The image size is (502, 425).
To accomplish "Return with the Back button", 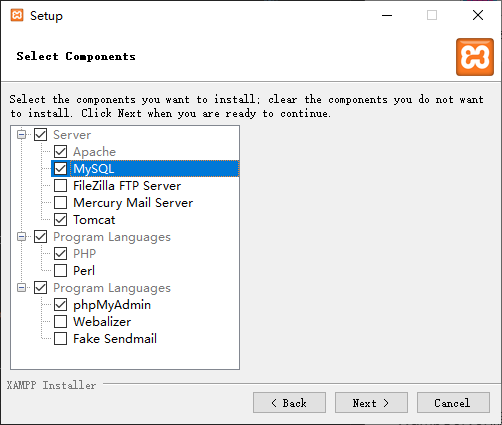I will (289, 403).
